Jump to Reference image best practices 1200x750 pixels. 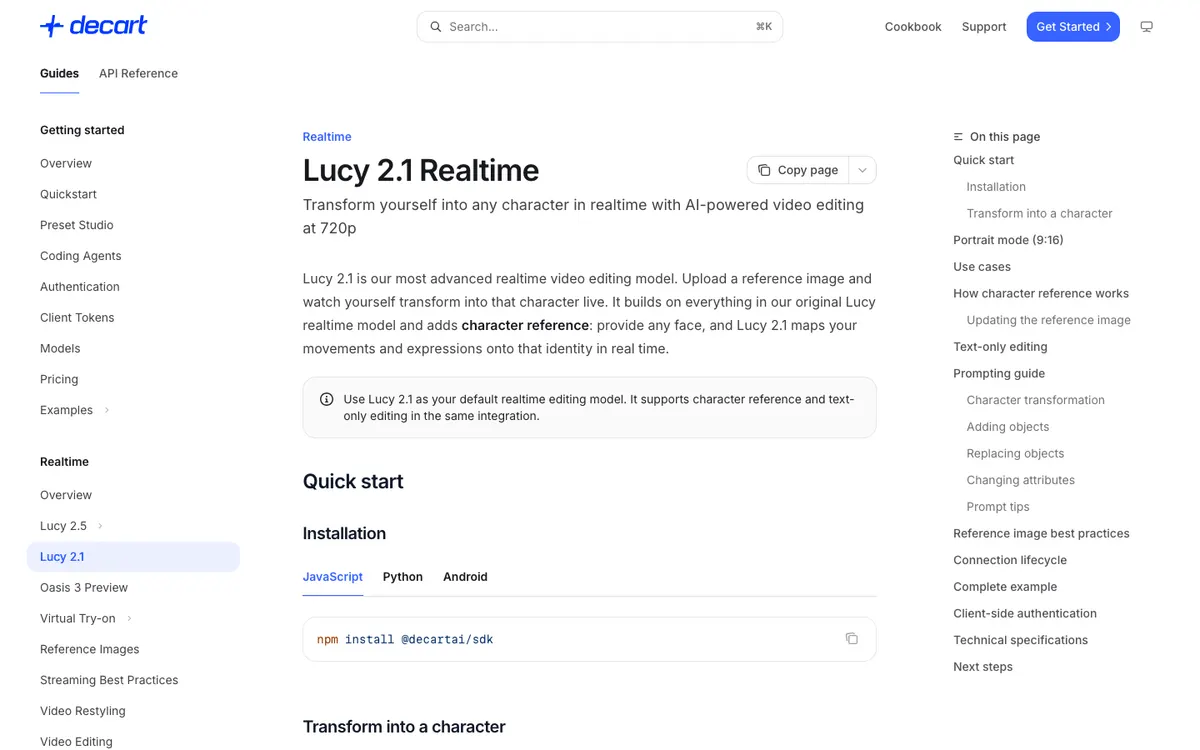click(1041, 534)
